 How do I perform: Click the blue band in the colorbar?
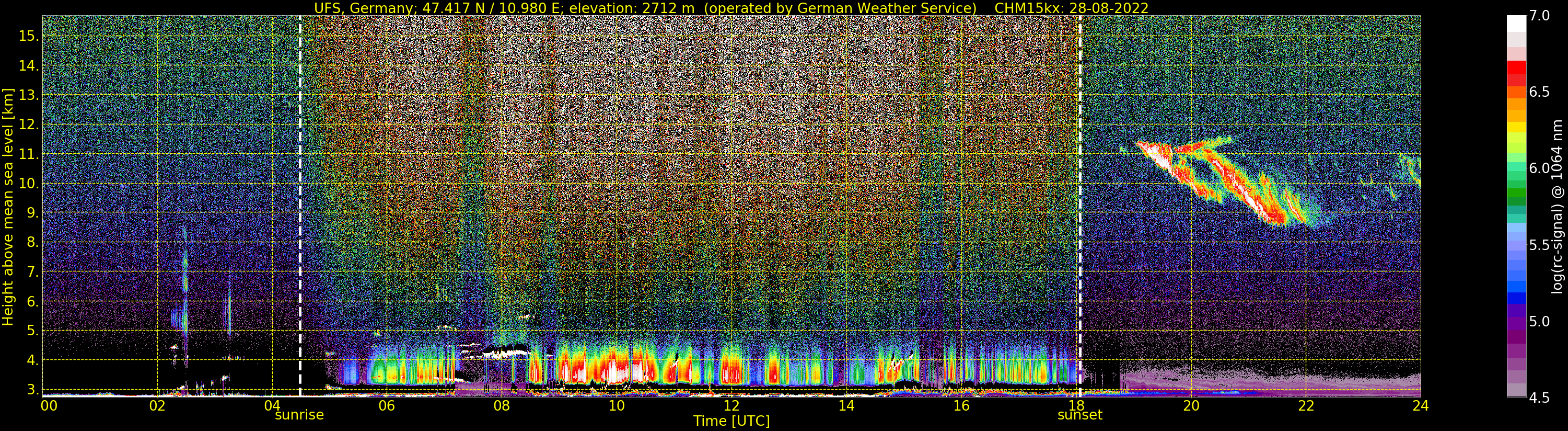coord(1516,292)
